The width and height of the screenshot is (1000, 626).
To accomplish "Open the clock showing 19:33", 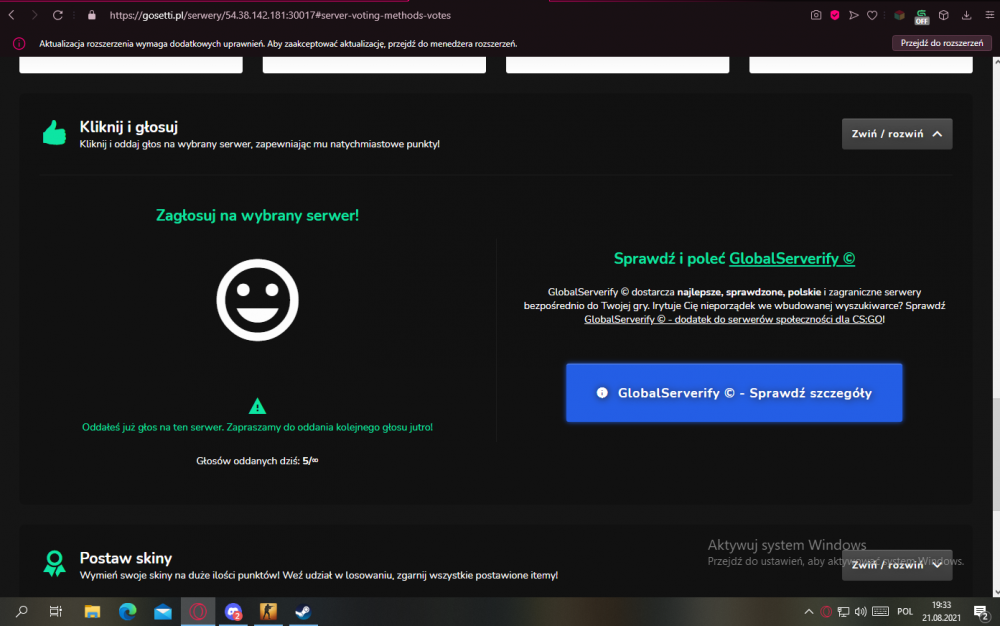I will coord(941,611).
